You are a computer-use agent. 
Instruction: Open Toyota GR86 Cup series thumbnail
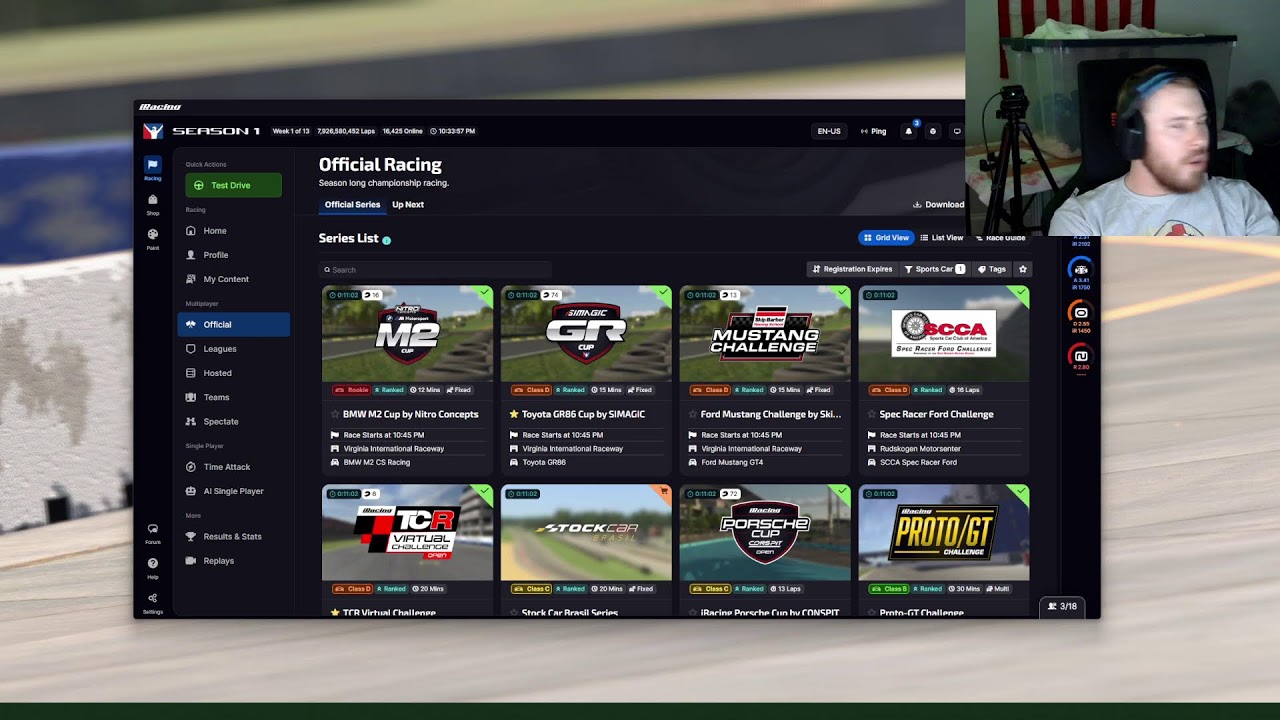click(x=586, y=334)
